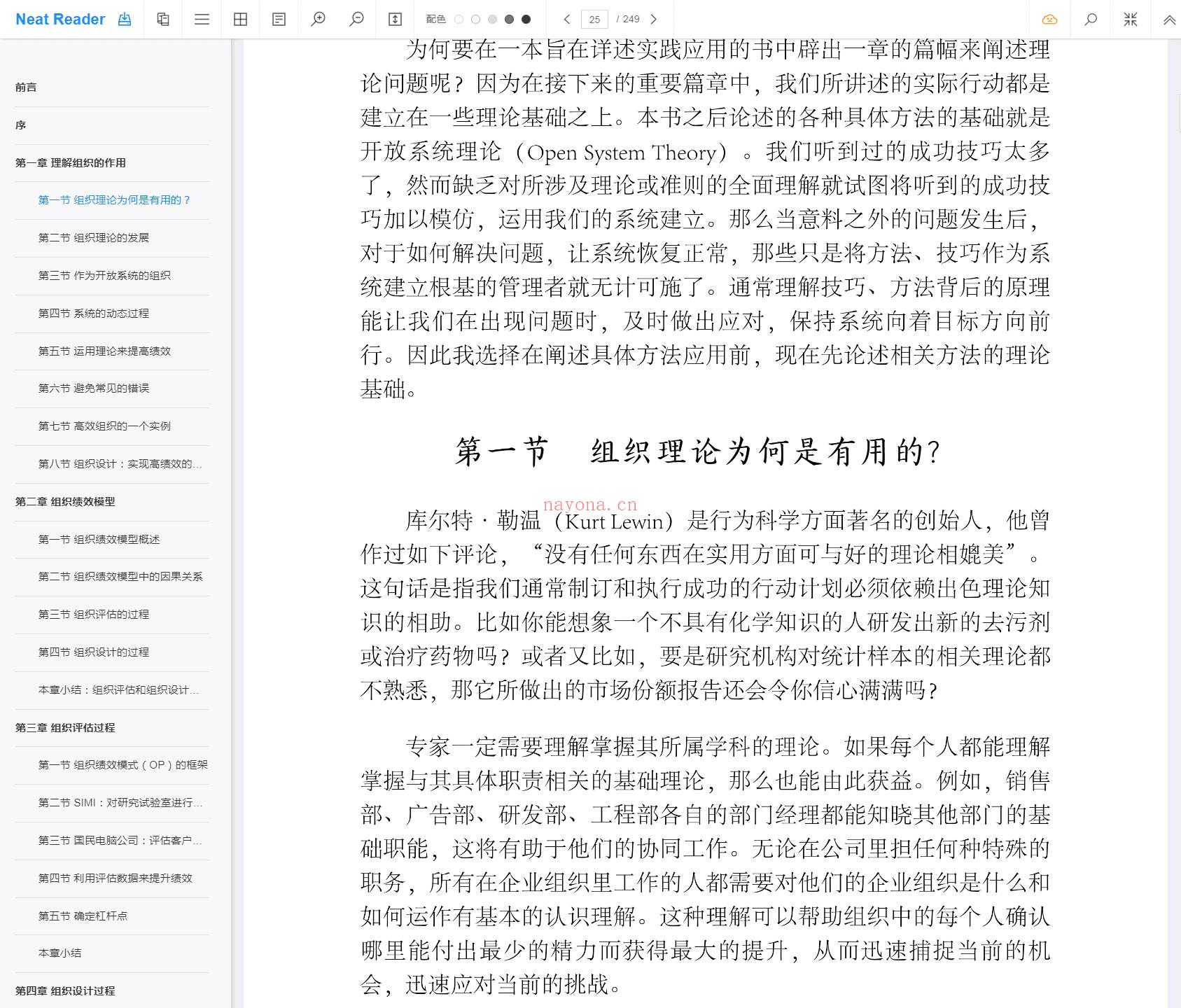Open the notes panel icon
The height and width of the screenshot is (1008, 1181).
pyautogui.click(x=279, y=20)
